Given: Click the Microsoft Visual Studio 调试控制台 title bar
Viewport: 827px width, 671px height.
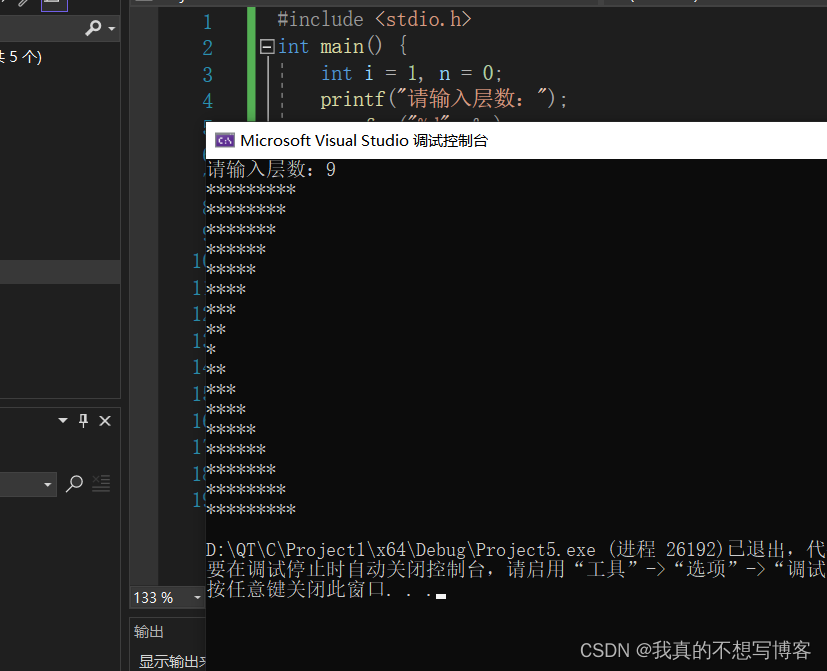Looking at the screenshot, I should coord(516,140).
